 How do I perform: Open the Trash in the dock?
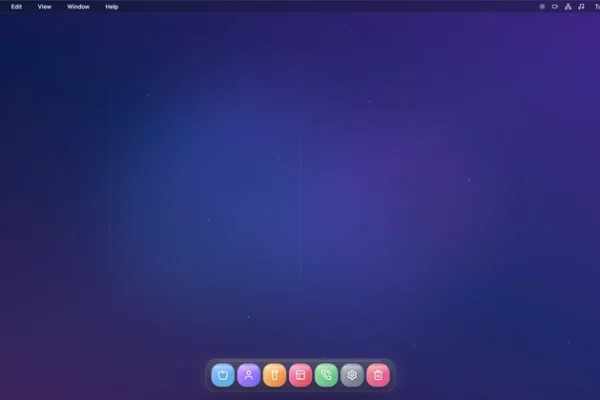click(x=378, y=375)
